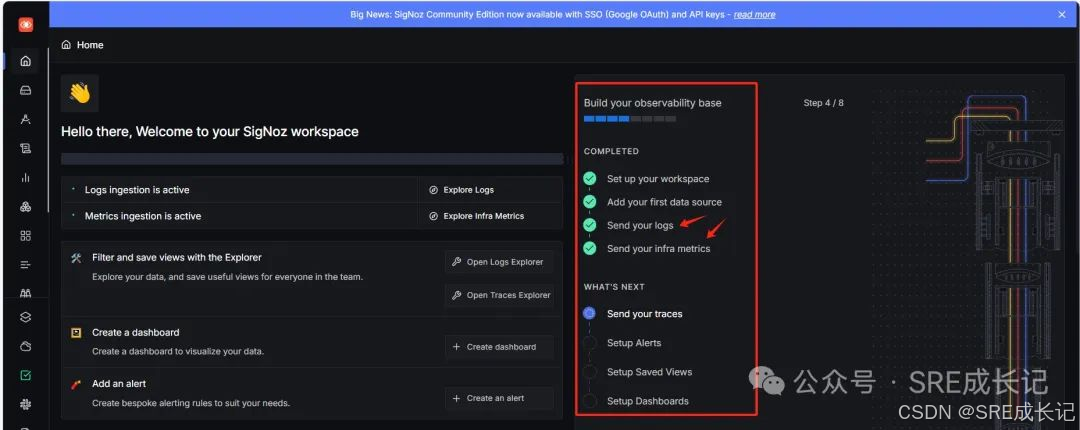This screenshot has width=1080, height=430.
Task: Click Open Logs Explorer button
Action: coord(499,262)
